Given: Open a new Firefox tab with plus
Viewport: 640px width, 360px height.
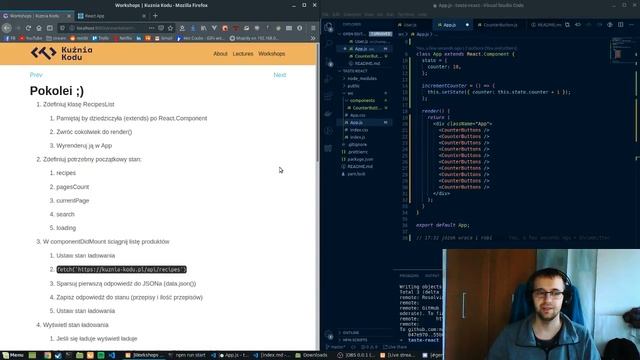Looking at the screenshot, I should (x=155, y=16).
